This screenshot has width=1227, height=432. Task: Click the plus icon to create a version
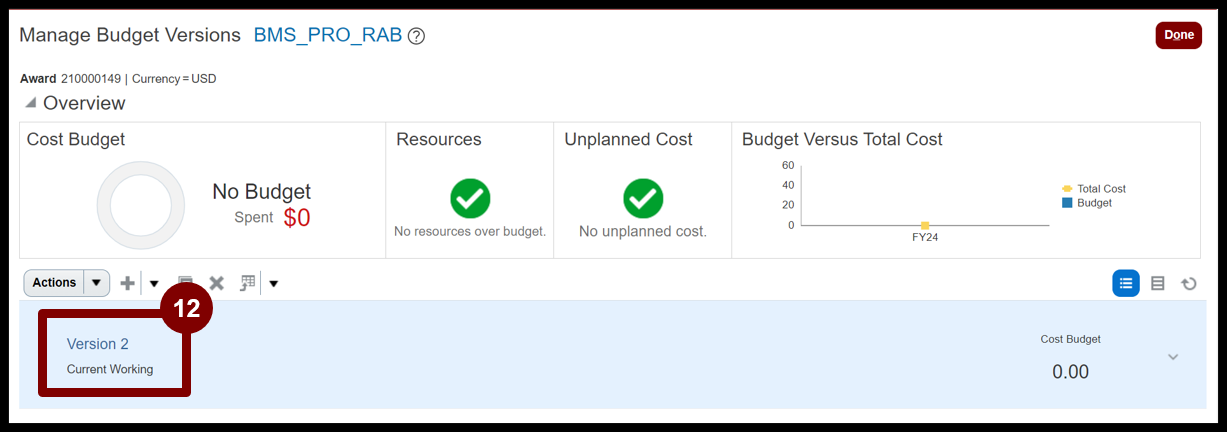(127, 283)
